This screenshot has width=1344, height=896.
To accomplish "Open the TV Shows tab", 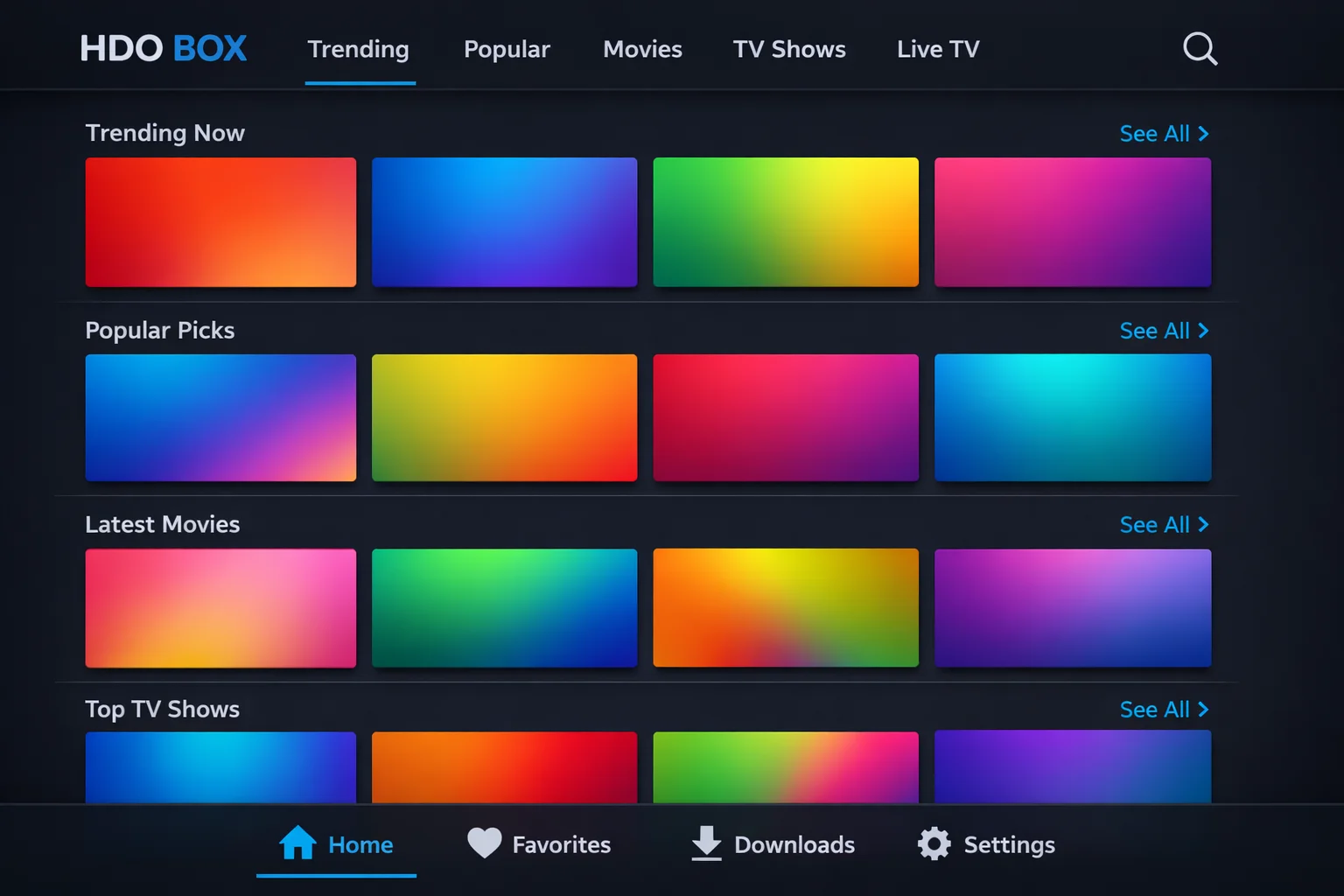I will click(789, 50).
